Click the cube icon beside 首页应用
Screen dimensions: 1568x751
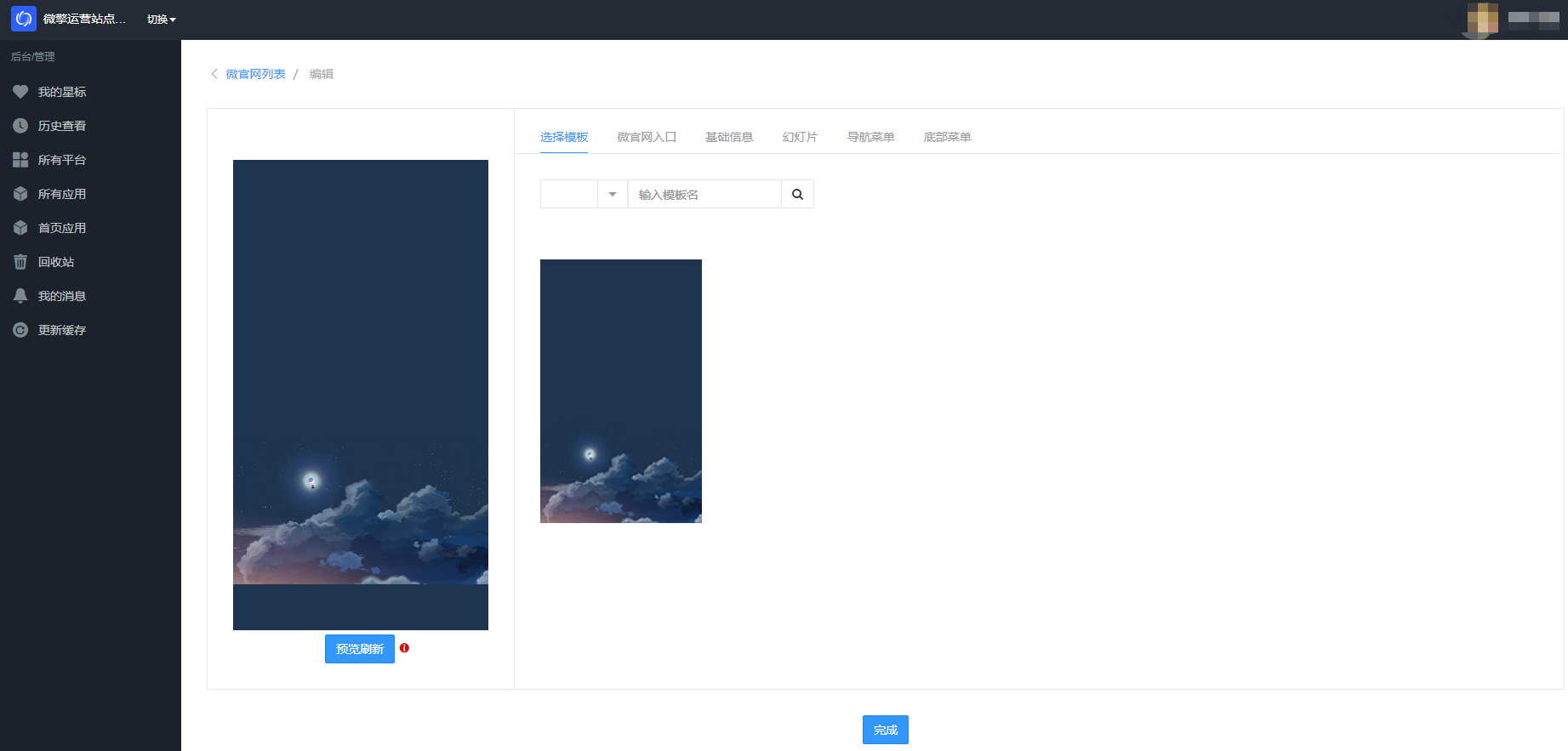[x=20, y=228]
